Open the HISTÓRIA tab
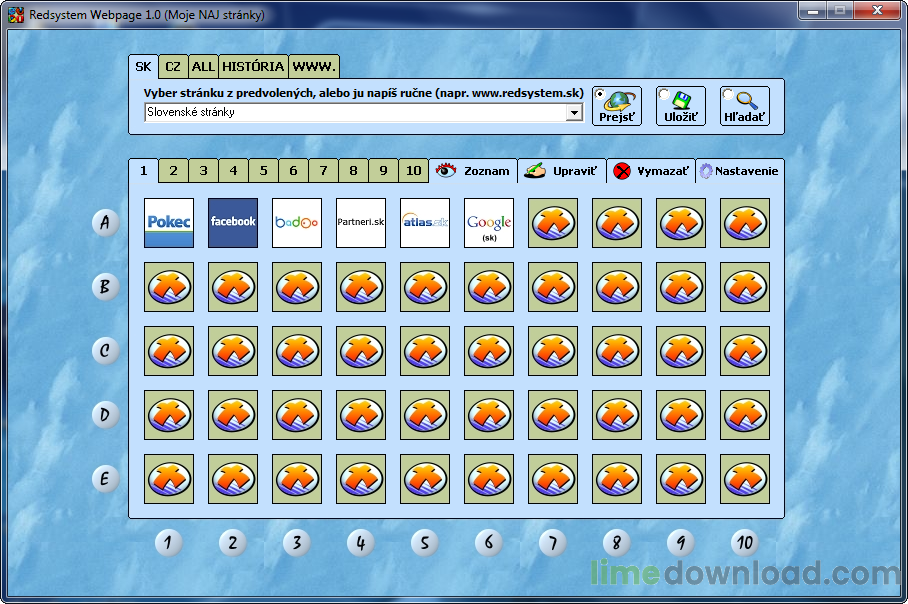Viewport: 908px width, 604px height. [x=253, y=67]
